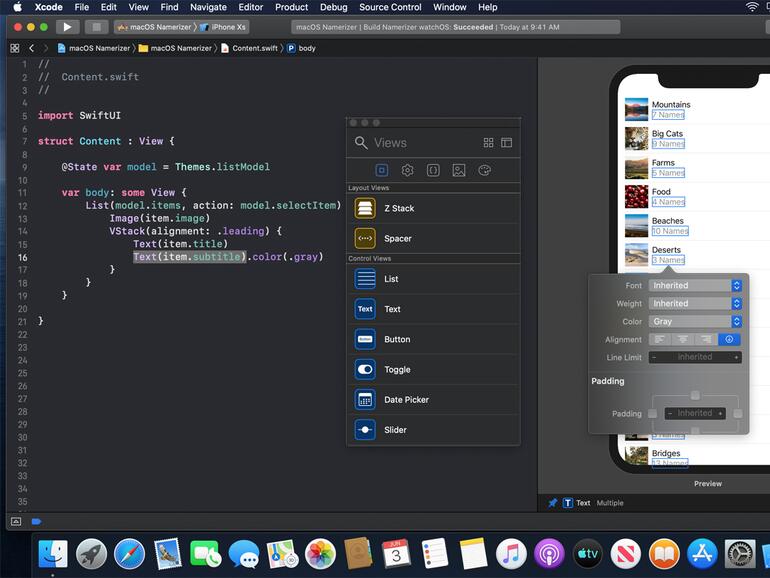Increase Line Limit with plus stepper

736,357
